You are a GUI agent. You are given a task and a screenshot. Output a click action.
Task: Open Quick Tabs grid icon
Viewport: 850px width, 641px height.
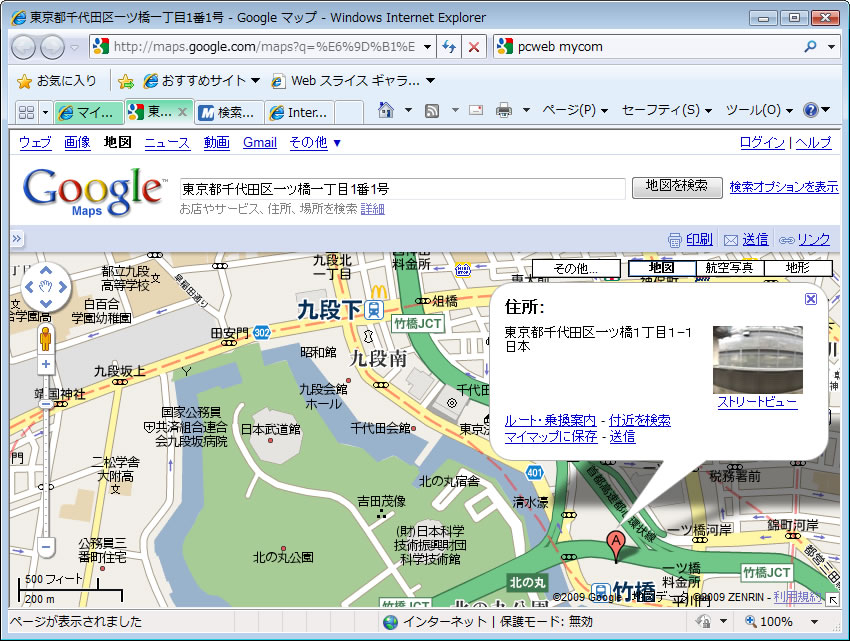click(x=26, y=112)
